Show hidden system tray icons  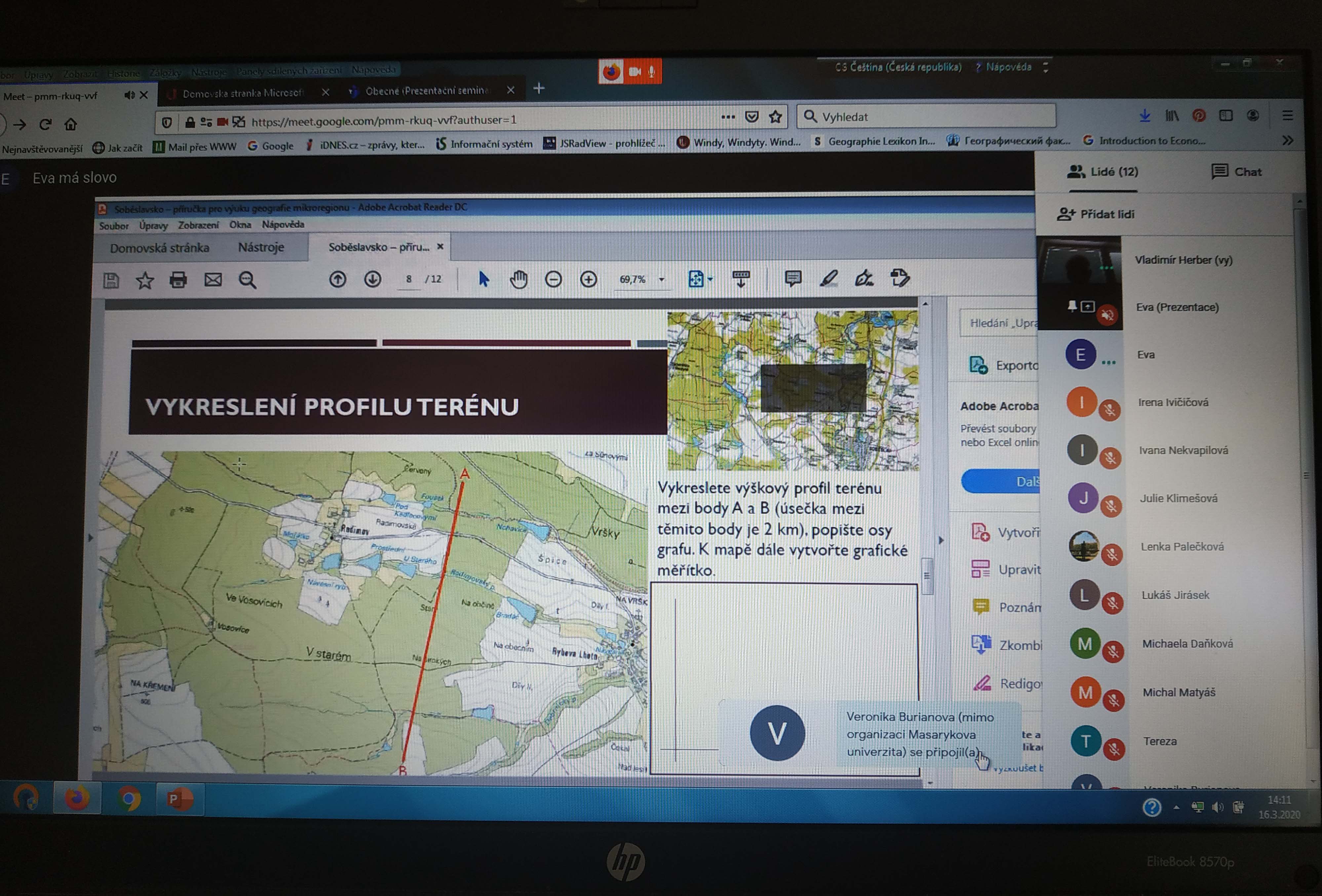(1176, 807)
